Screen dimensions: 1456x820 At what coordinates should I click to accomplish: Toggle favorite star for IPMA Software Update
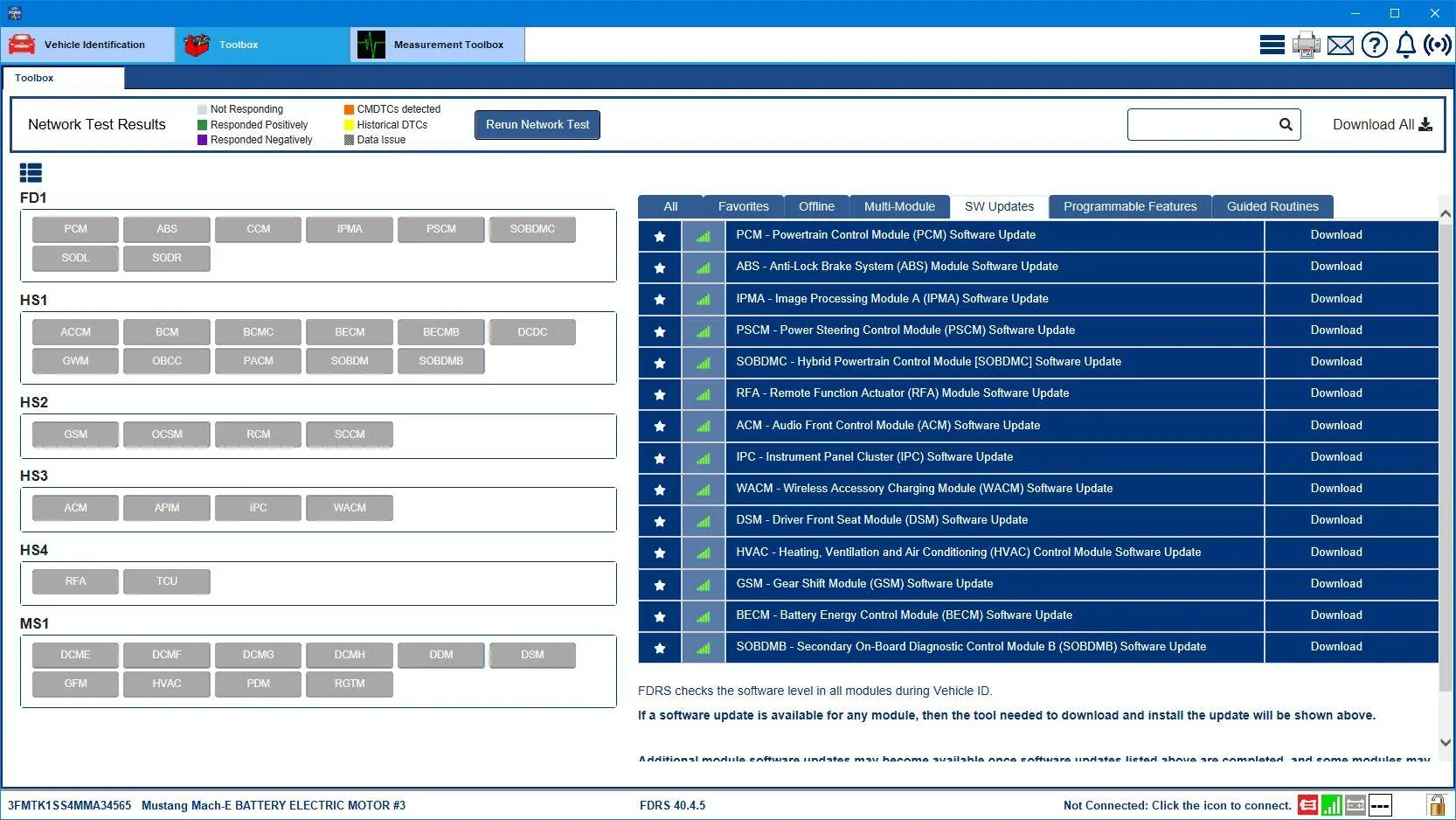660,299
